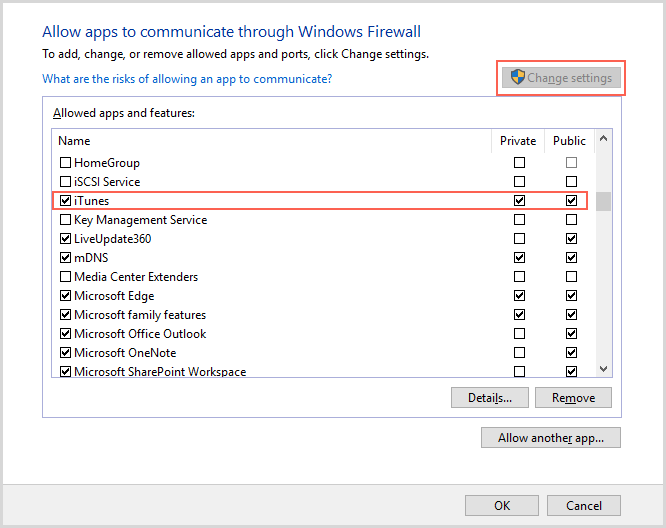Viewport: 666px width, 528px height.
Task: Select the LiveUpdate360 row text
Action: pos(113,239)
